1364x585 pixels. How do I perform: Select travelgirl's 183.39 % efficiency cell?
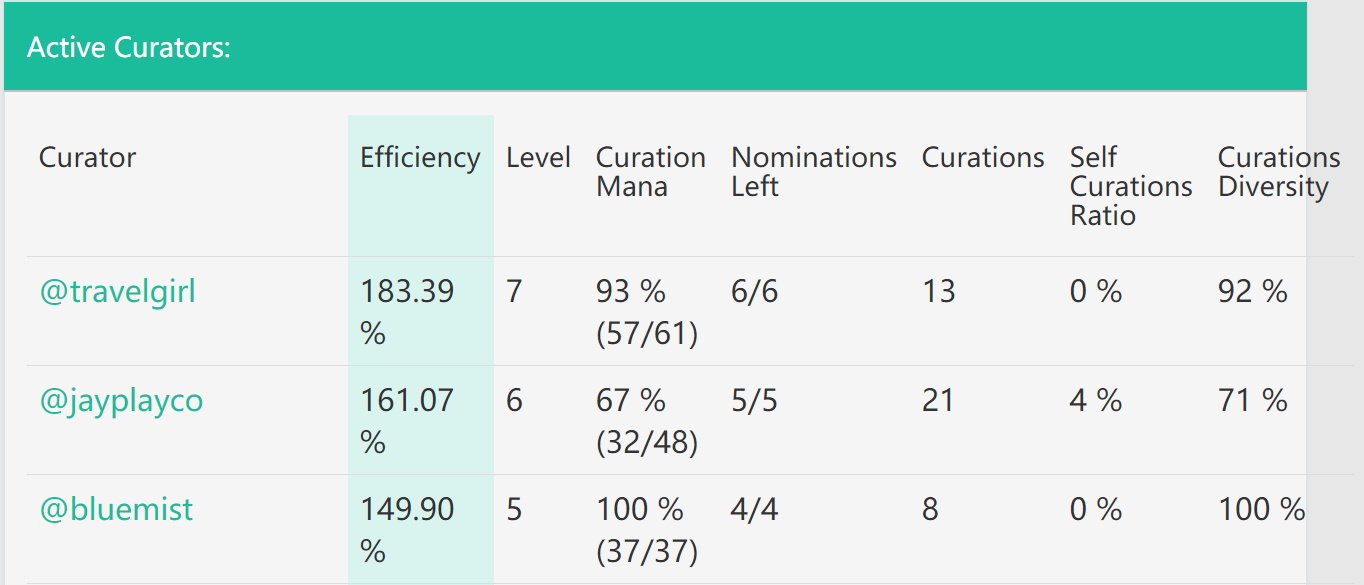pyautogui.click(x=407, y=311)
